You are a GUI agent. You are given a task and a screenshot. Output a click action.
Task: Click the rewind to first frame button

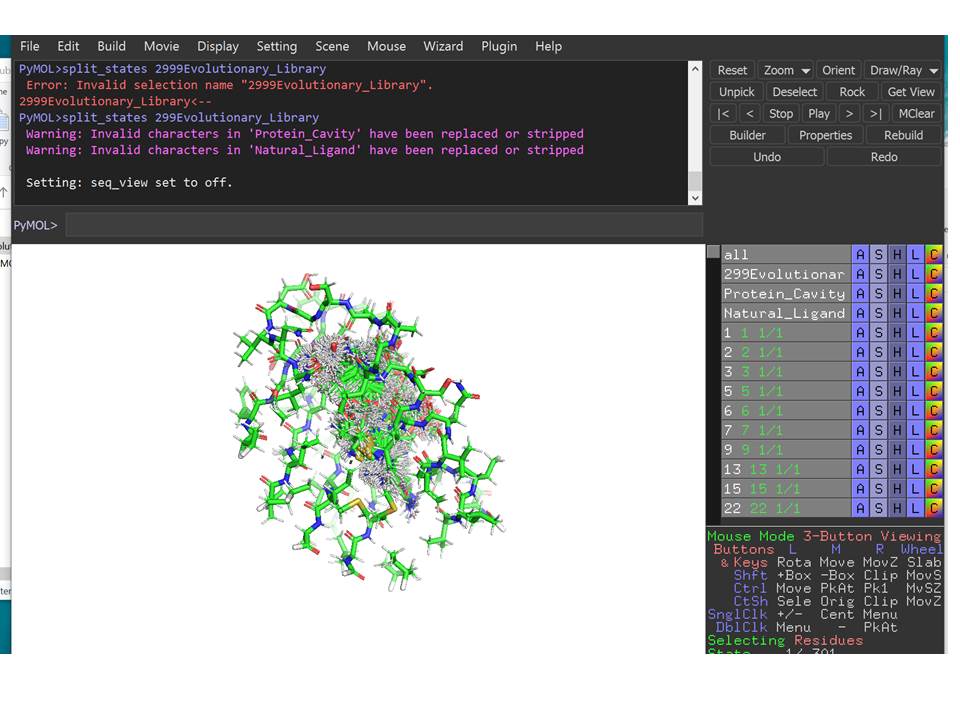click(723, 114)
